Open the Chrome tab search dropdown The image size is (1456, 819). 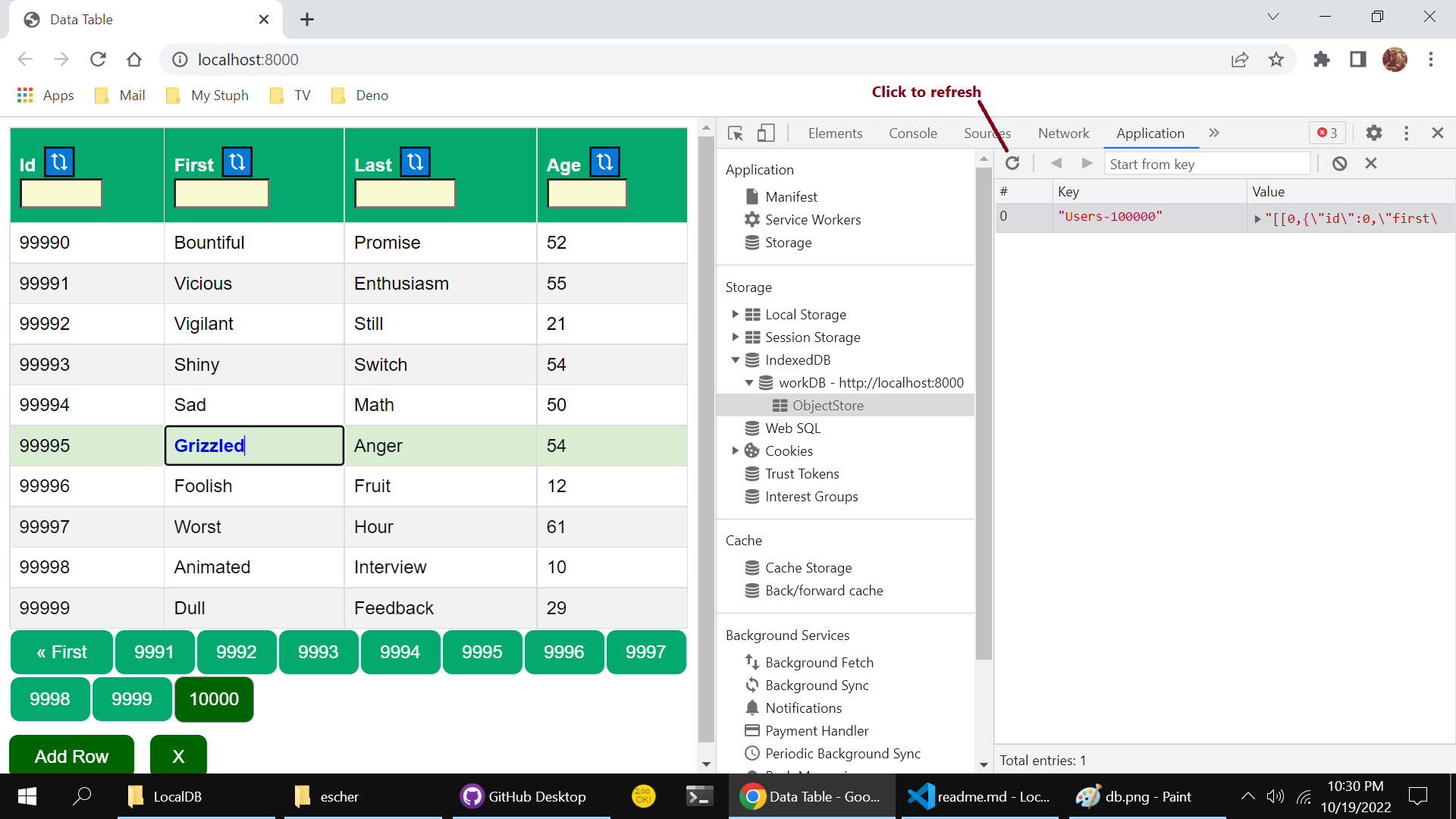pos(1273,17)
